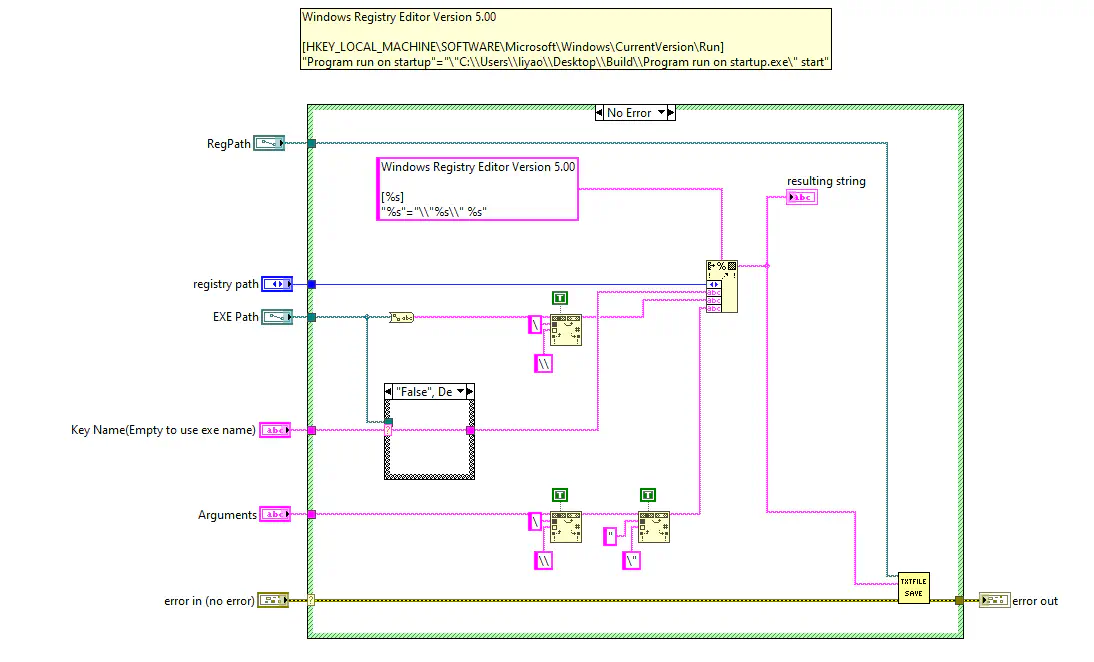Toggle True constant above first Arguments replace node
The width and height of the screenshot is (1094, 662).
point(560,494)
